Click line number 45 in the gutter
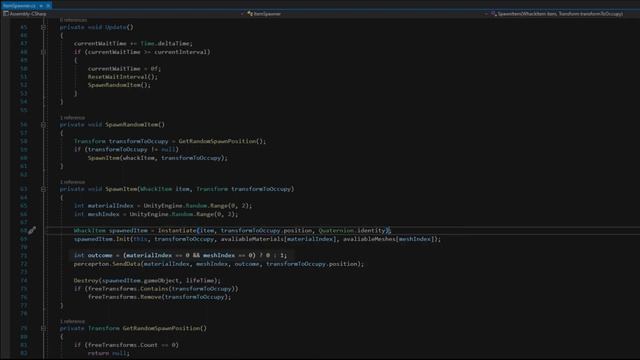This screenshot has height=360, width=640. 24,27
